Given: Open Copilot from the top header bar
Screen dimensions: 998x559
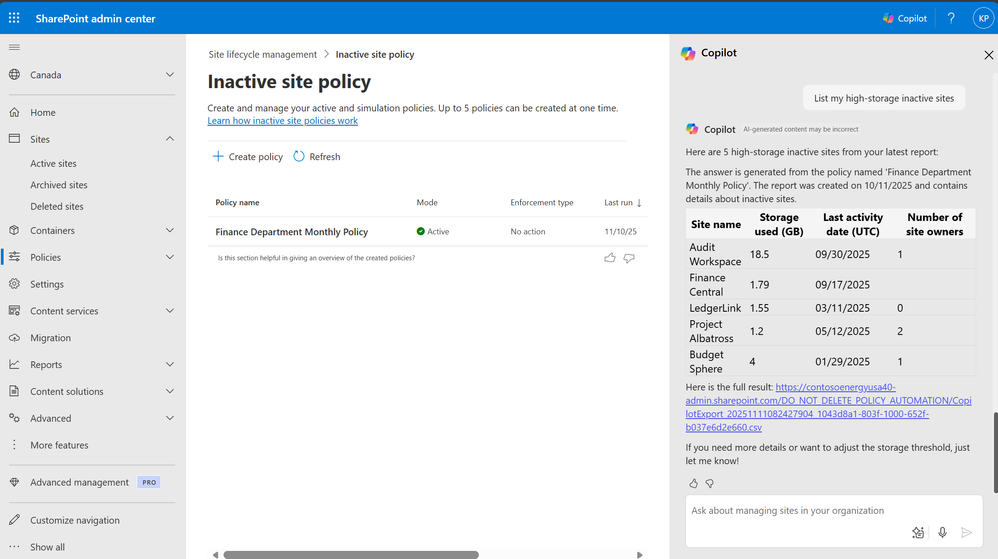Looking at the screenshot, I should click(x=904, y=18).
